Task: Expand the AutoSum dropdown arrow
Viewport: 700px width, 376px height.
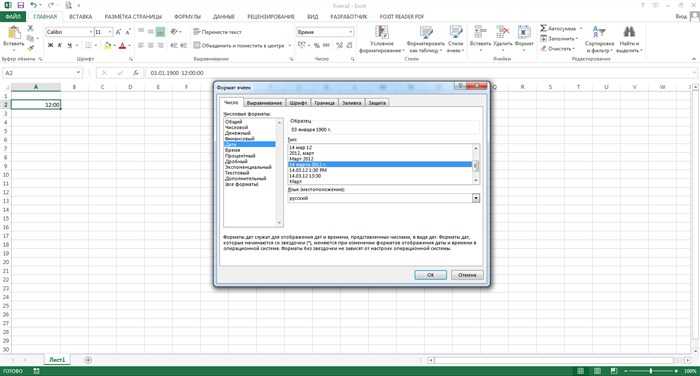Action: 581,29
